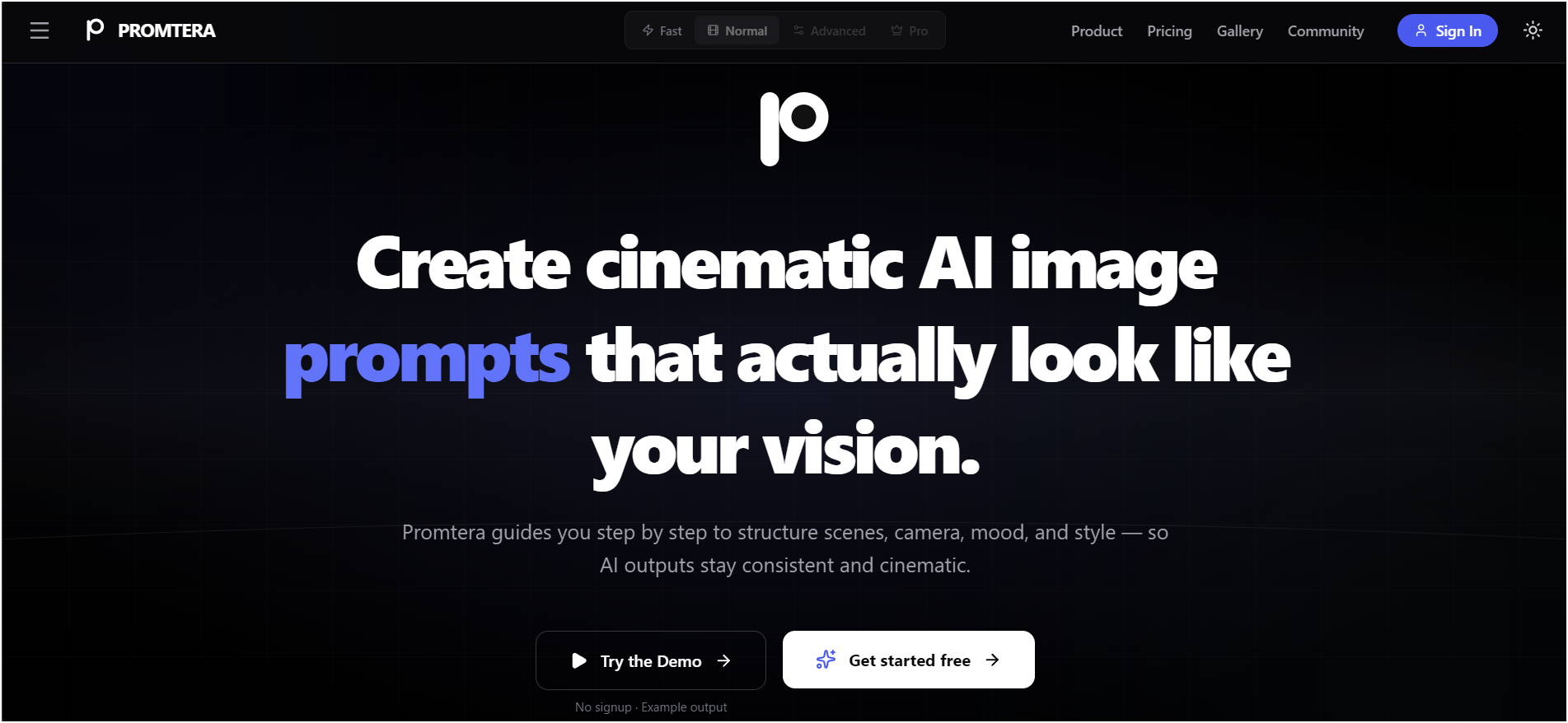Viewport: 1568px width, 723px height.
Task: Open the Product menu
Action: tap(1096, 30)
